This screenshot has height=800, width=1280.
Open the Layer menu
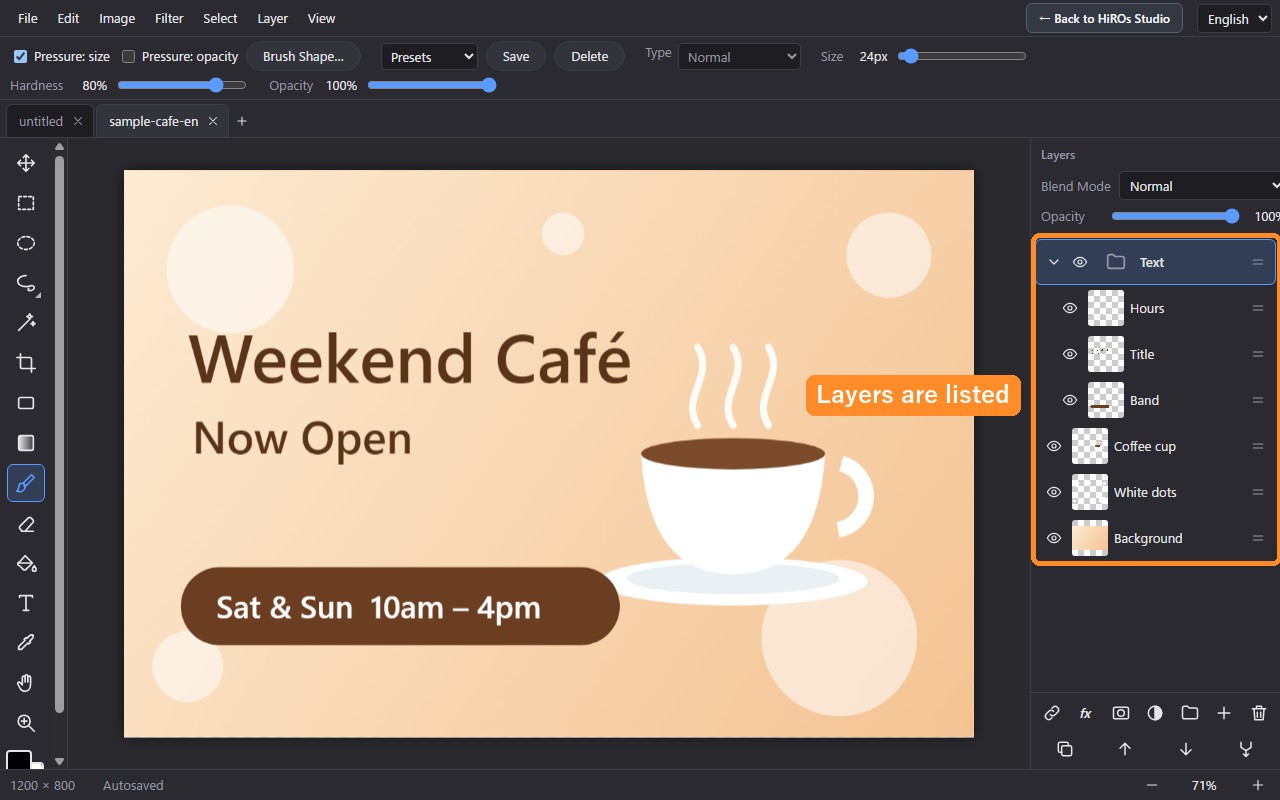pos(272,19)
